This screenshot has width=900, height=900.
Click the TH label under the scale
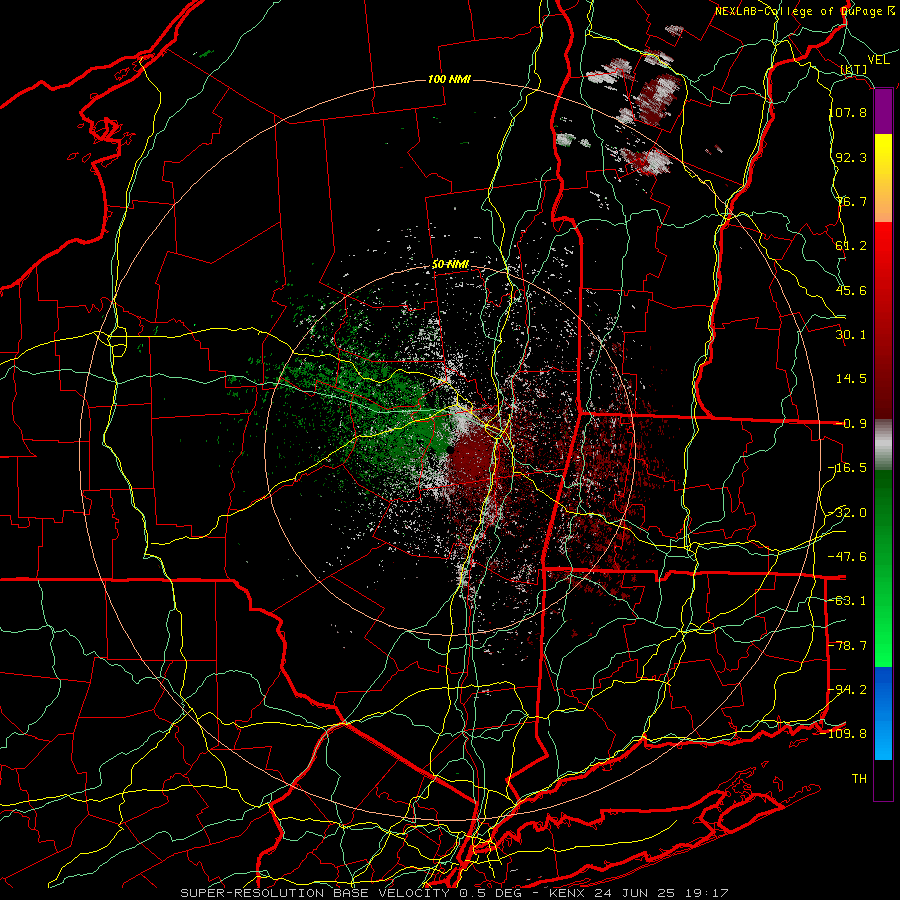(x=859, y=779)
